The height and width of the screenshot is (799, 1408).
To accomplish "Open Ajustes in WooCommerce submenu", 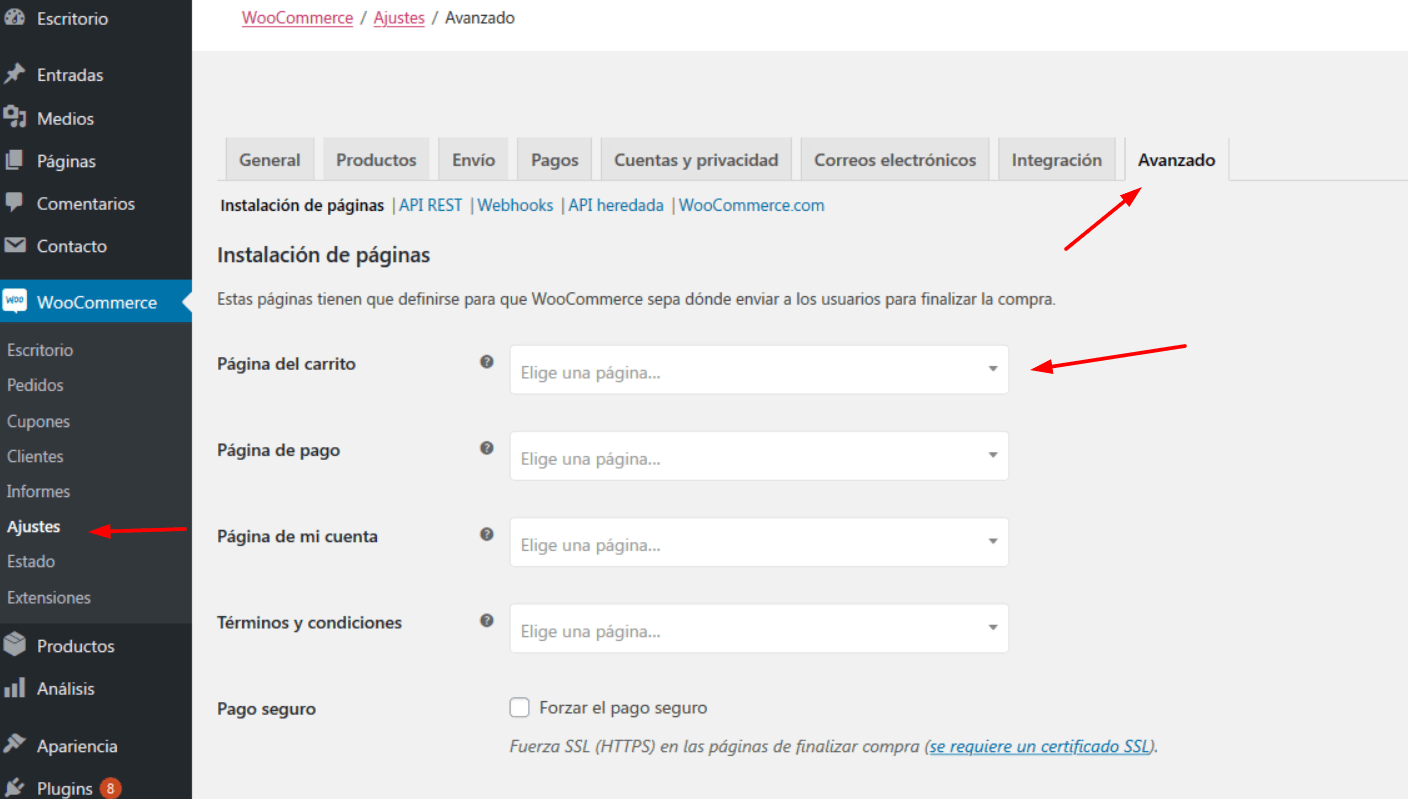I will [33, 526].
